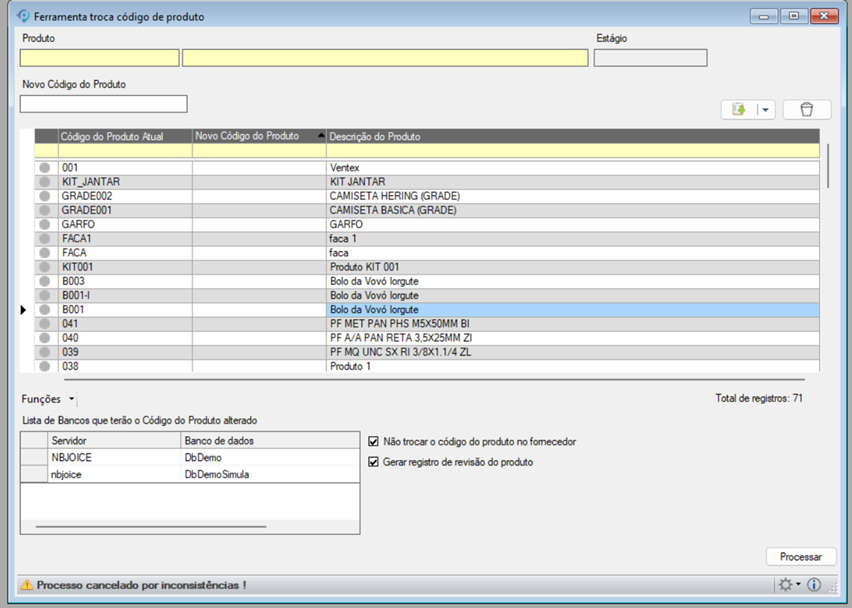Click the gray status dot for KIT001
852x608 pixels.
tap(45, 267)
